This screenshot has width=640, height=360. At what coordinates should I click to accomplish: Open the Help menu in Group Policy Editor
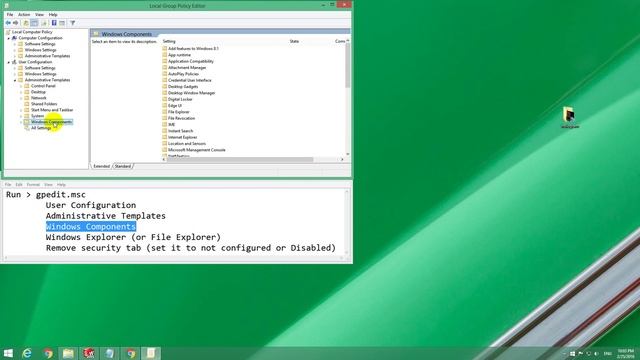(53, 15)
